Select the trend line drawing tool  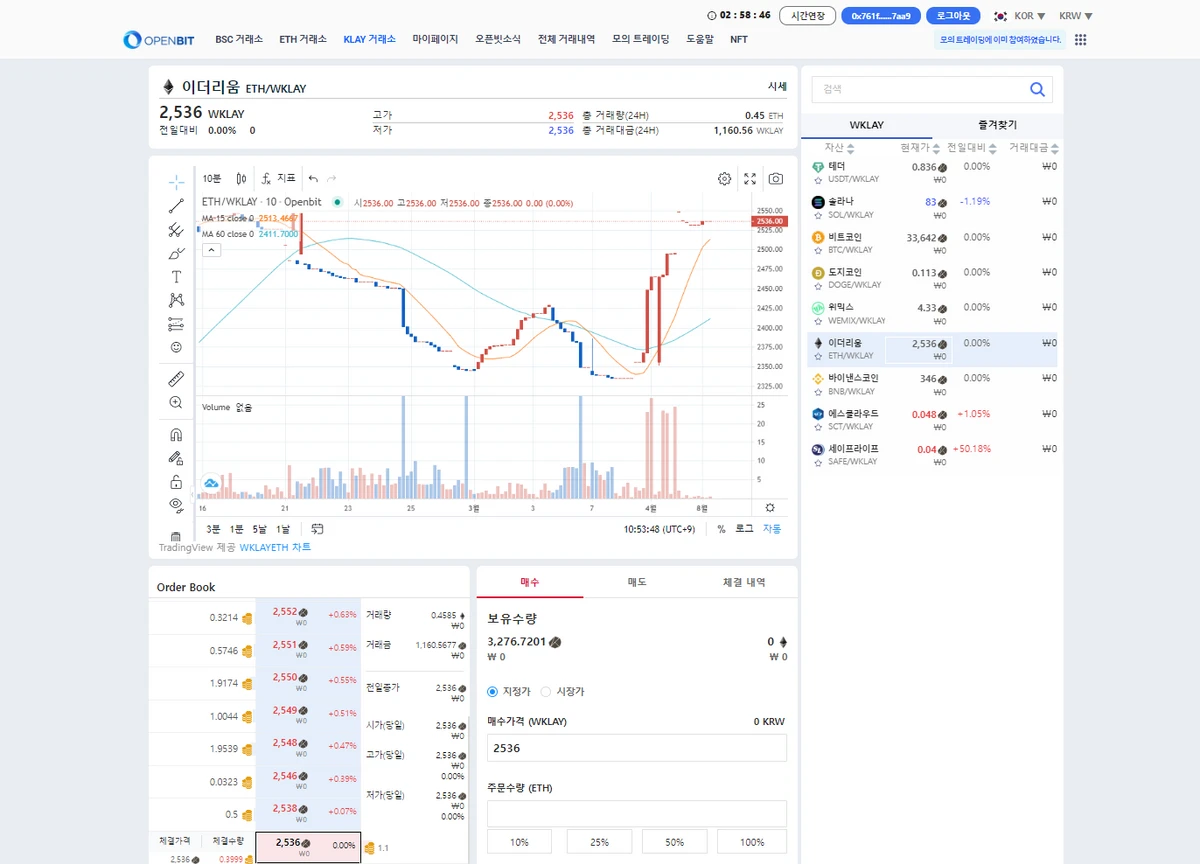click(176, 206)
